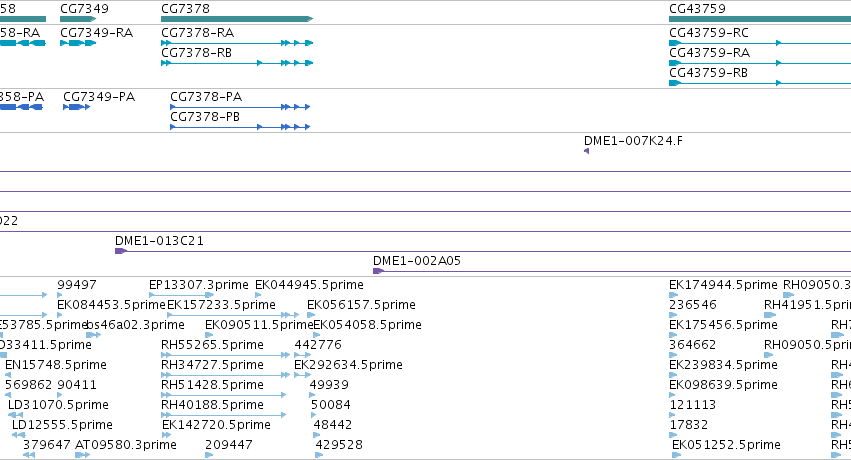Select the CG7378-RB transcript feature
This screenshot has height=460, width=851.
(237, 63)
